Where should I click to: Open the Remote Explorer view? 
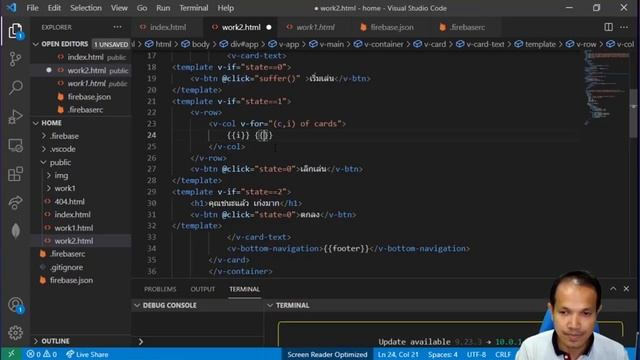(16, 145)
